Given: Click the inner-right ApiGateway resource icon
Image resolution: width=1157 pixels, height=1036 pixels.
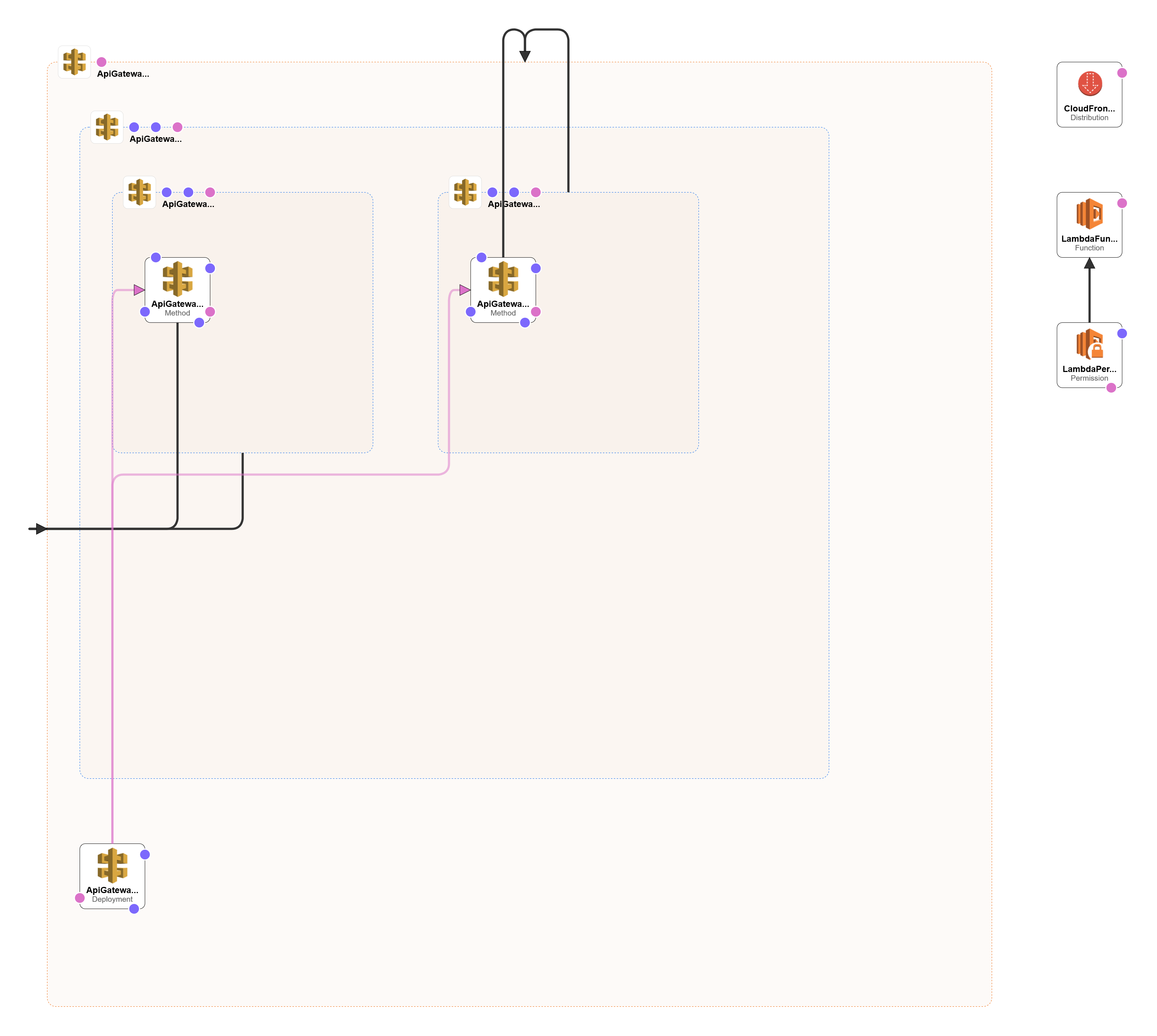Looking at the screenshot, I should click(465, 192).
